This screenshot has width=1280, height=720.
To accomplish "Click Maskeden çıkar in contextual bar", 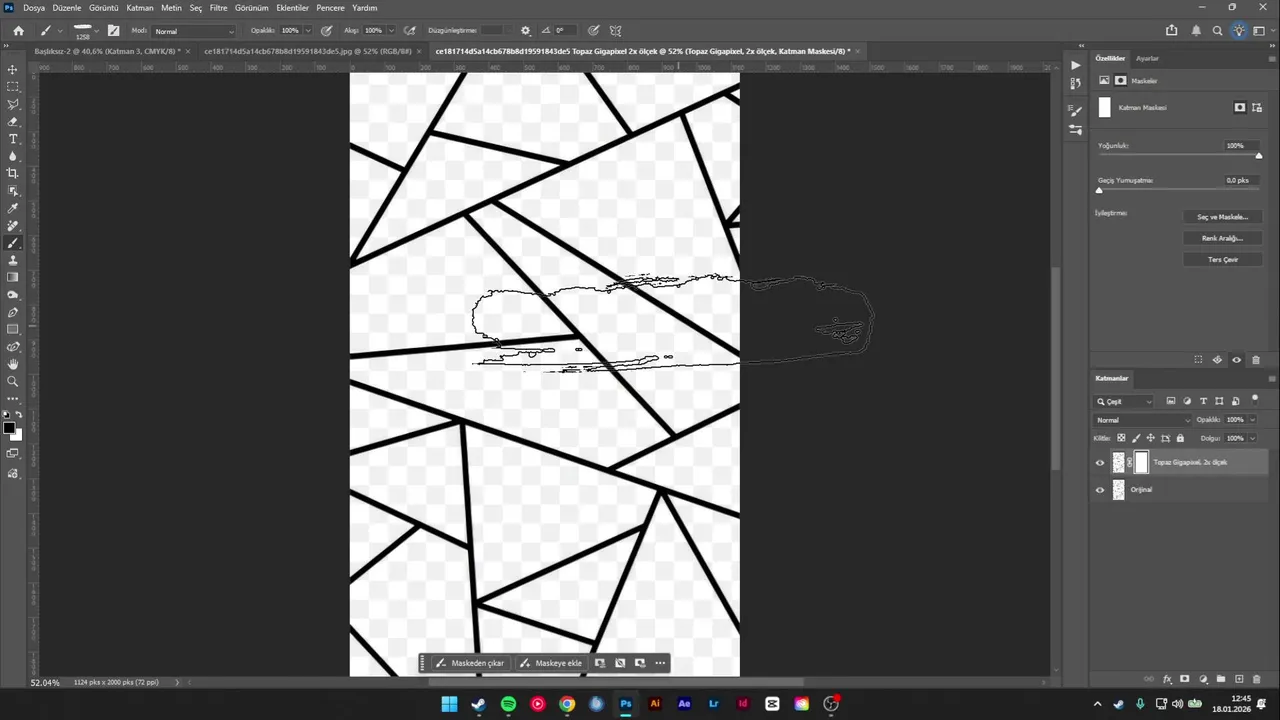I will (x=470, y=663).
